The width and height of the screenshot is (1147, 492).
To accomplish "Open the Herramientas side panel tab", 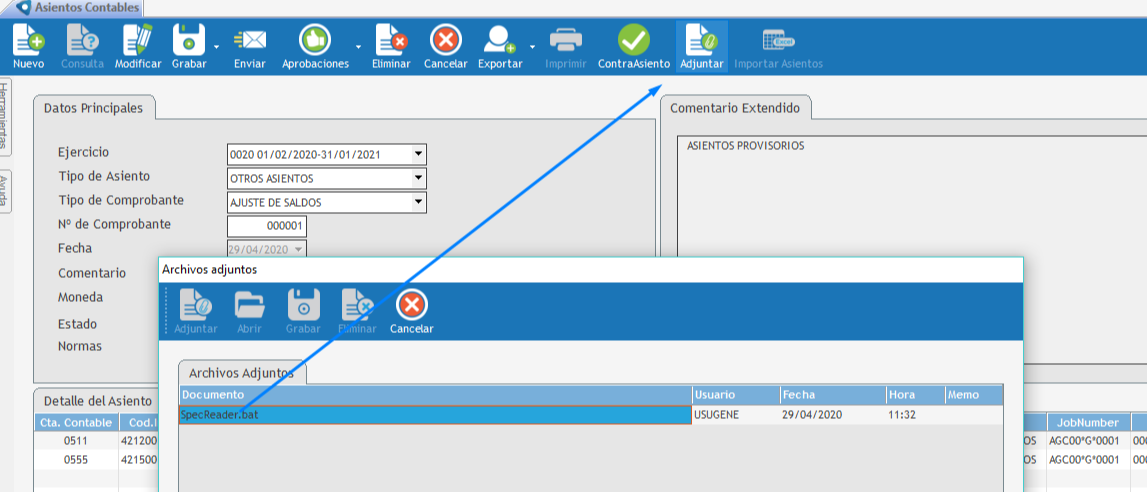I will pos(5,116).
